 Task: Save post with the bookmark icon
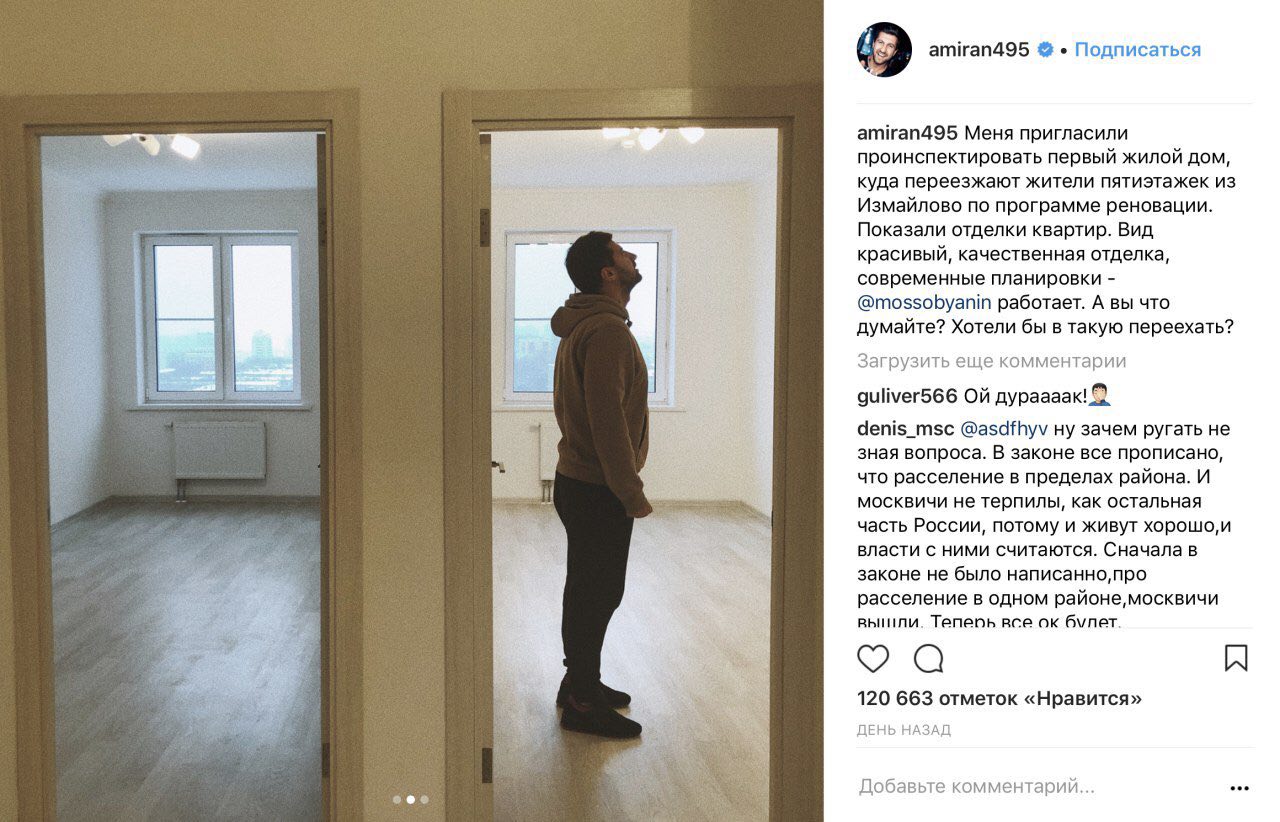point(1236,658)
